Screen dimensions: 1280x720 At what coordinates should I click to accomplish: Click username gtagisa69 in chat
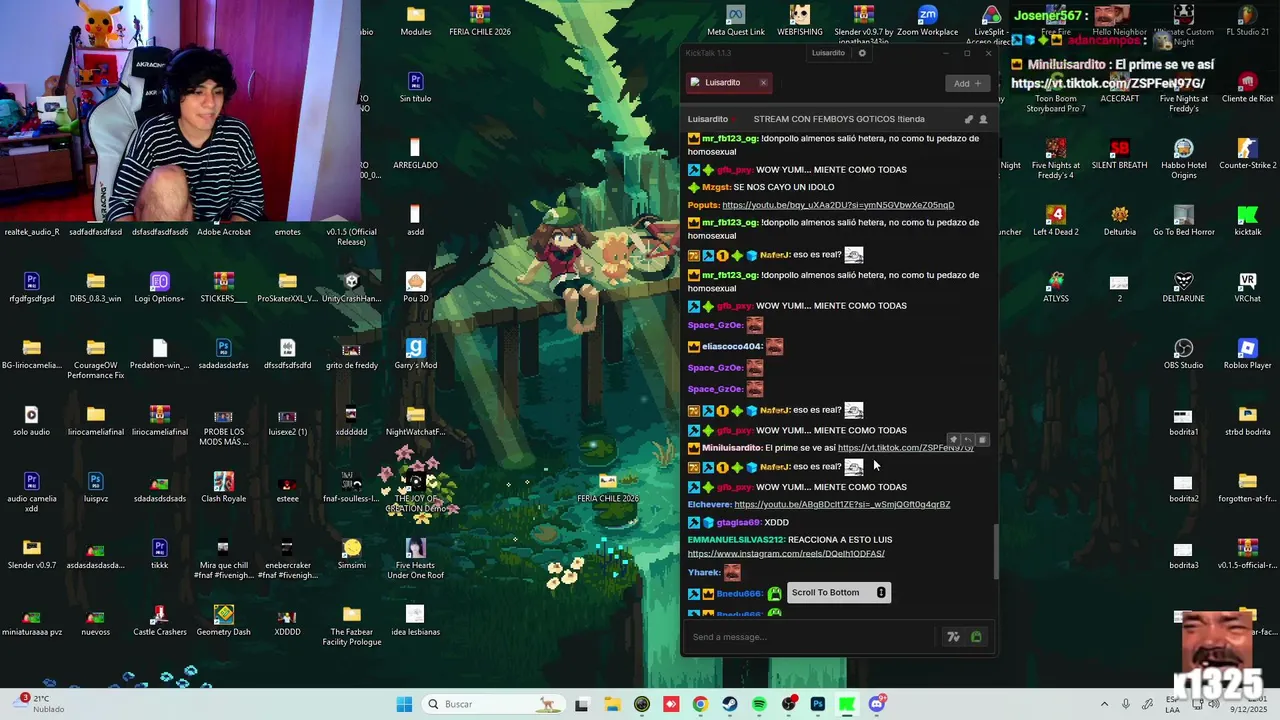738,523
